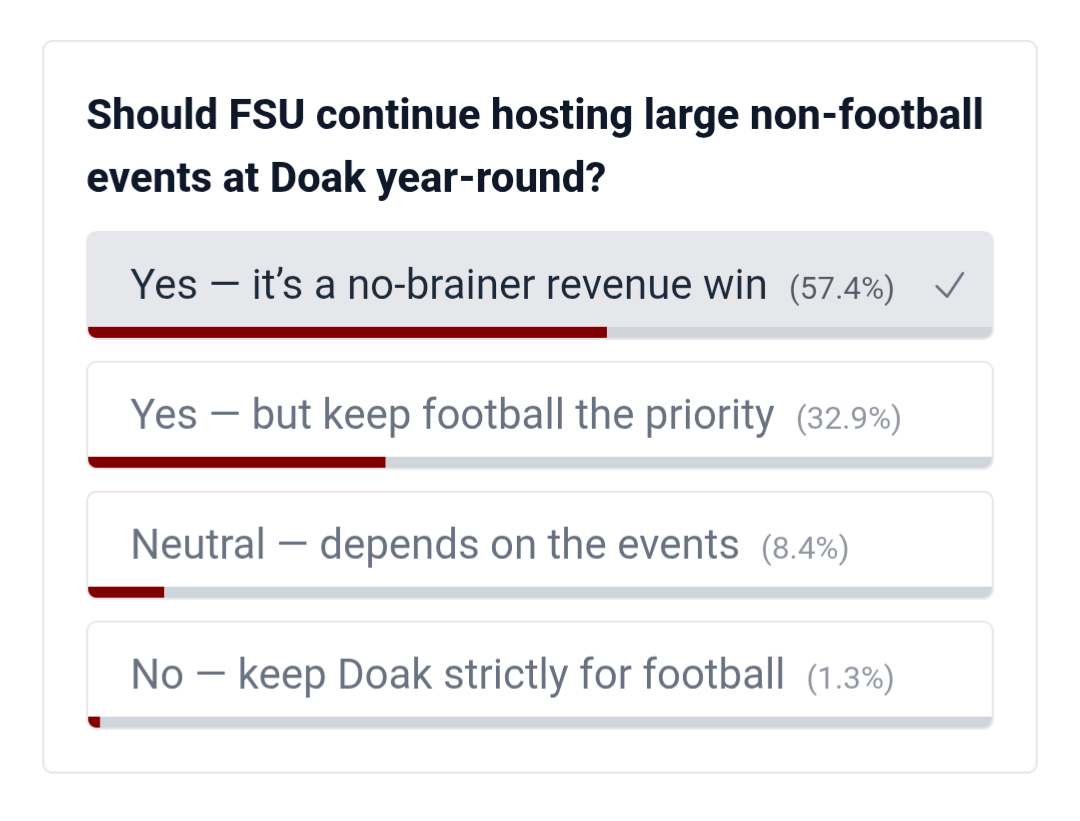Click the tiny red bar under the No option

(x=94, y=722)
